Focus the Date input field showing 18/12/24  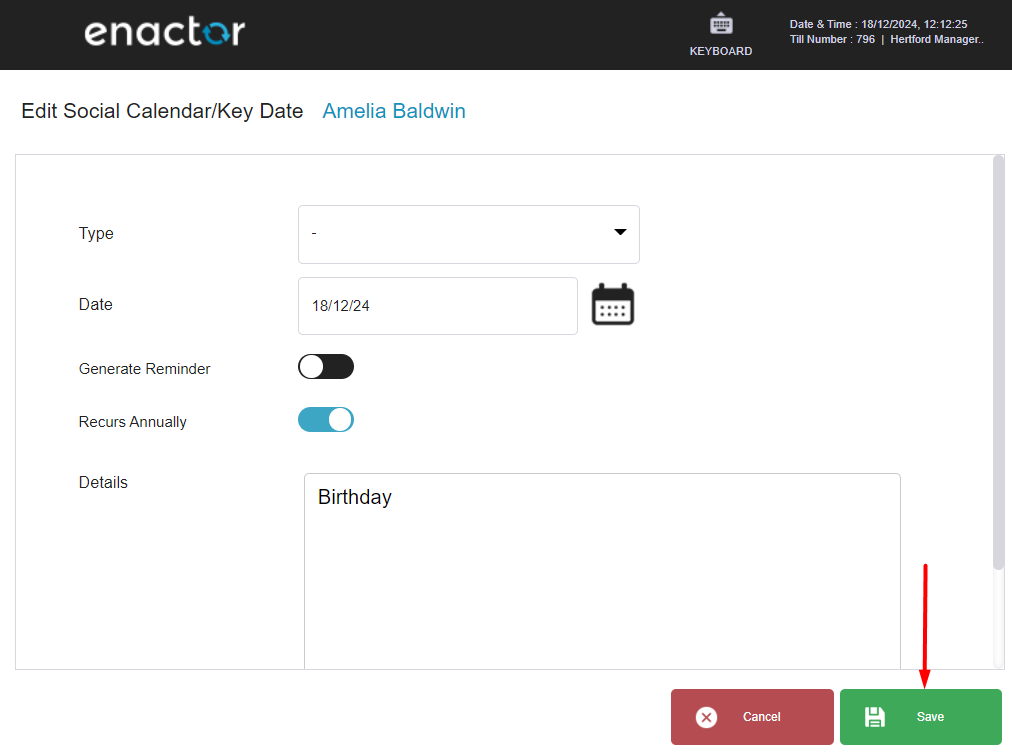(438, 306)
